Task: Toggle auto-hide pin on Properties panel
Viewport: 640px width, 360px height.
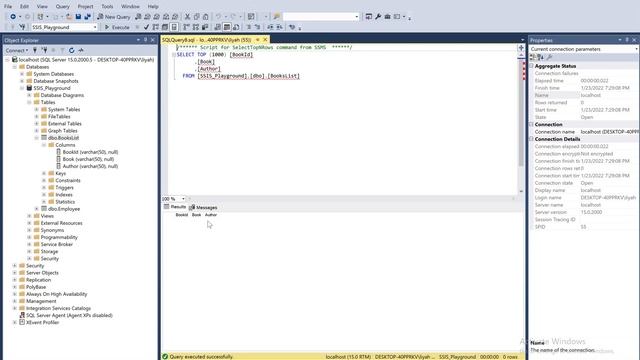Action: [627, 40]
